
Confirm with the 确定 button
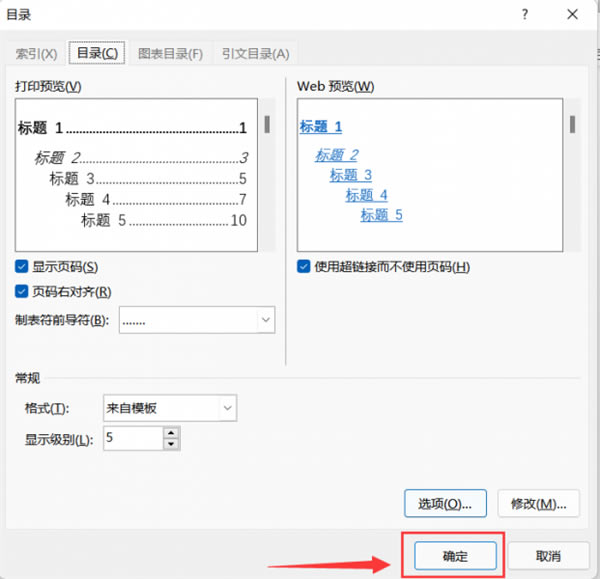pyautogui.click(x=455, y=556)
